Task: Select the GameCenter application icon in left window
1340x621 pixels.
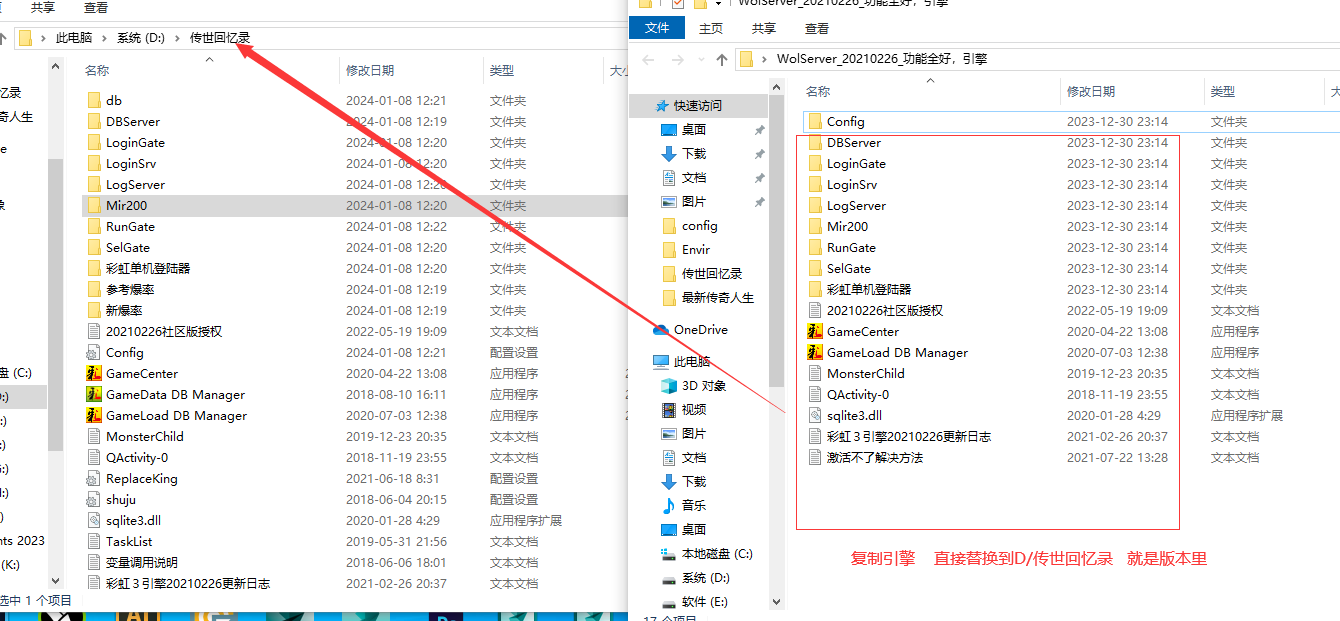Action: (x=94, y=373)
